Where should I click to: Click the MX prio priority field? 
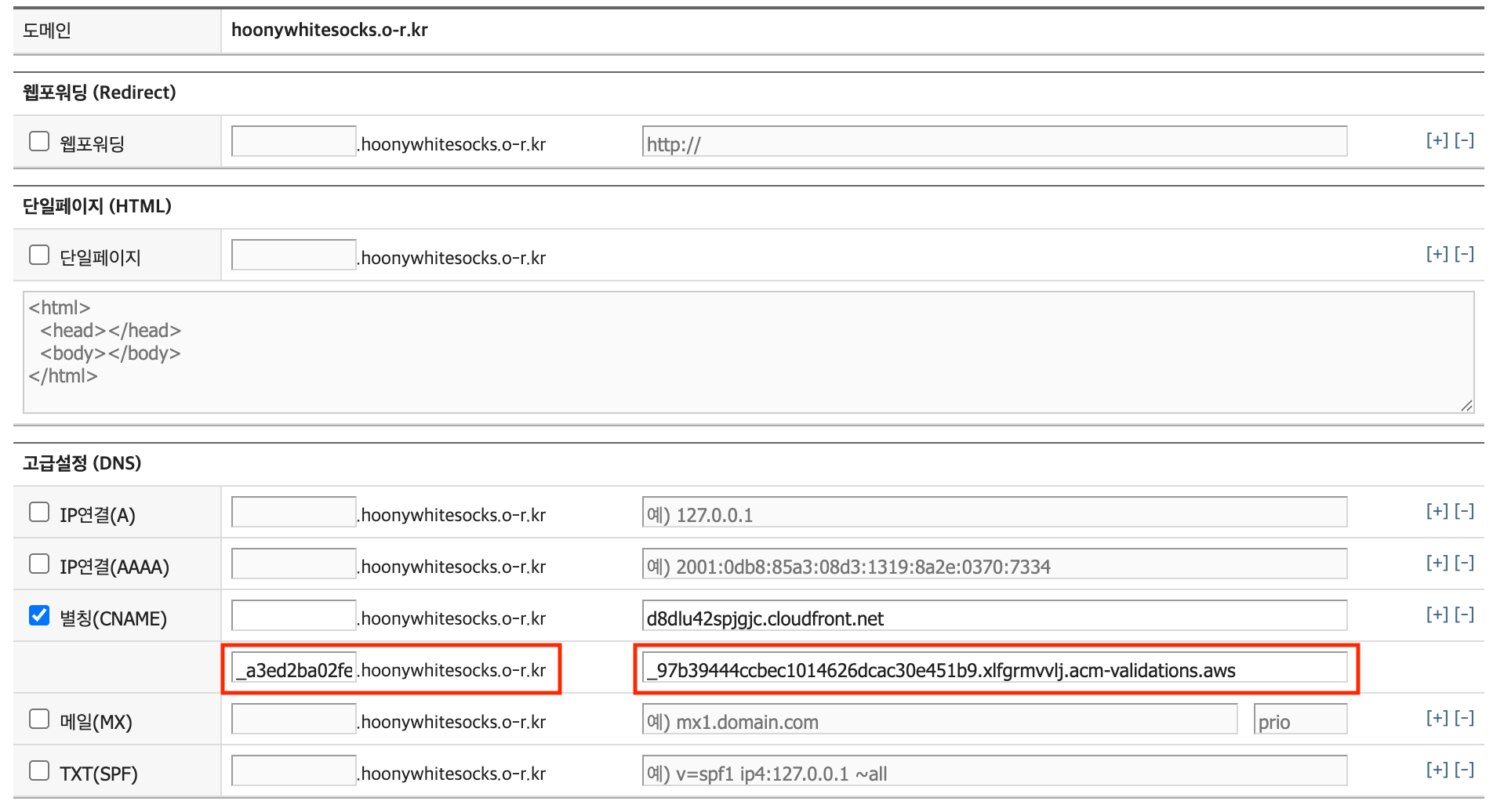[x=1299, y=720]
